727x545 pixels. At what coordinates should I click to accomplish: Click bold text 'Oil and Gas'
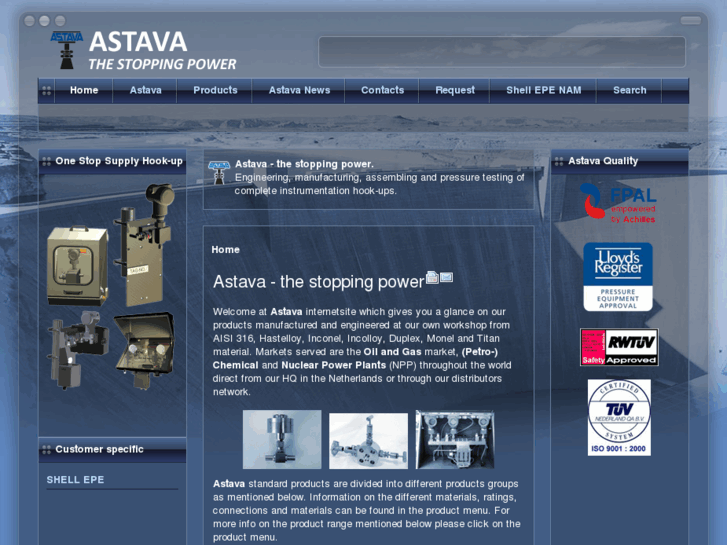(x=392, y=352)
